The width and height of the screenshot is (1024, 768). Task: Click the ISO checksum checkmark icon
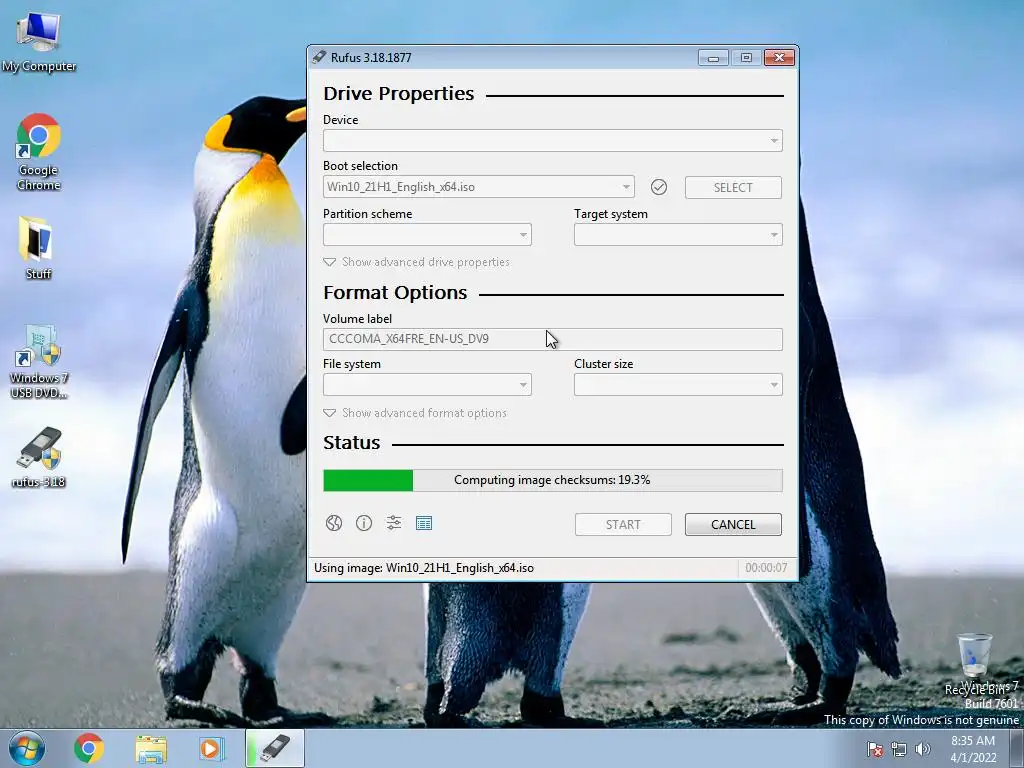(659, 187)
